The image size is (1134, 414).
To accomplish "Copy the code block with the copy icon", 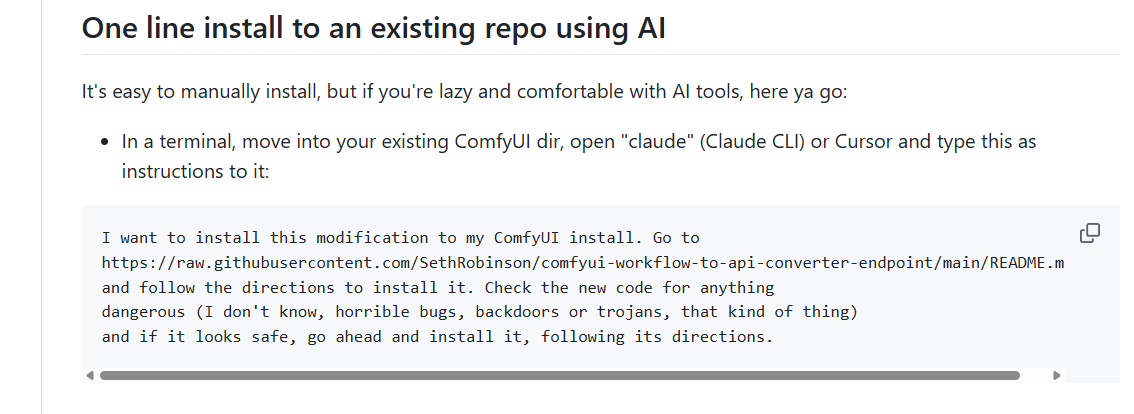I will (x=1089, y=233).
